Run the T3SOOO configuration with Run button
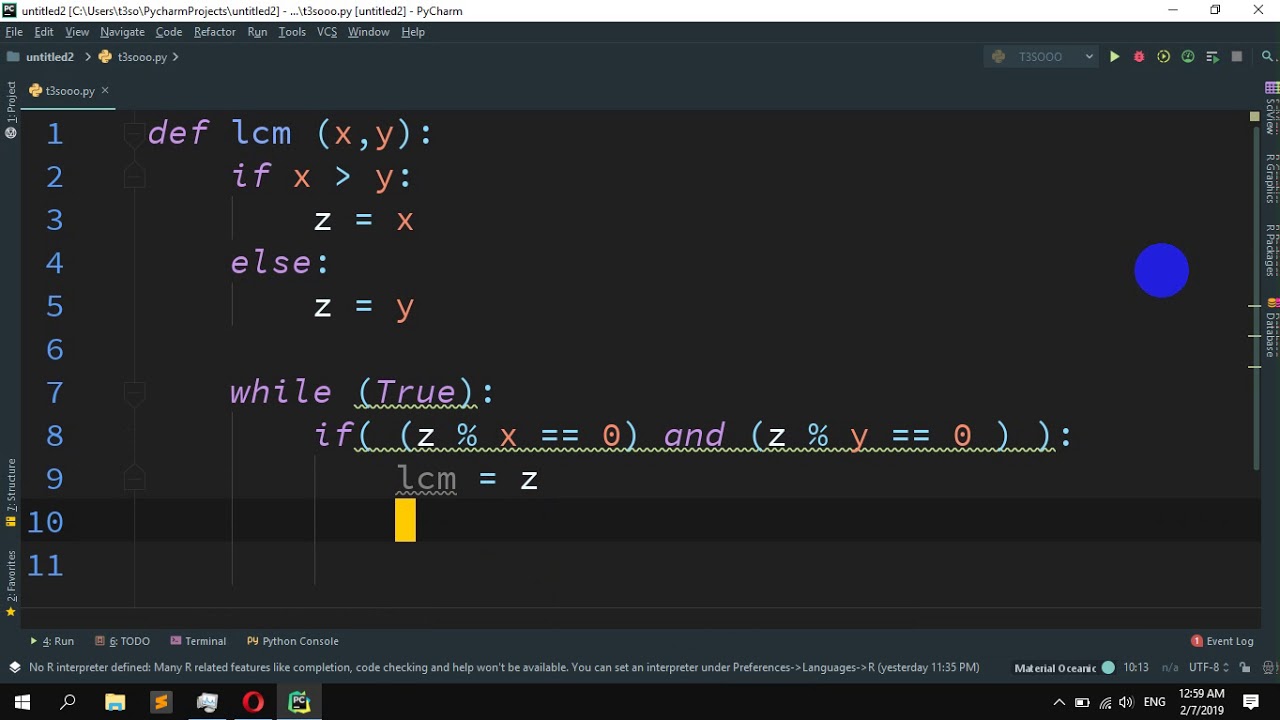 1114,57
